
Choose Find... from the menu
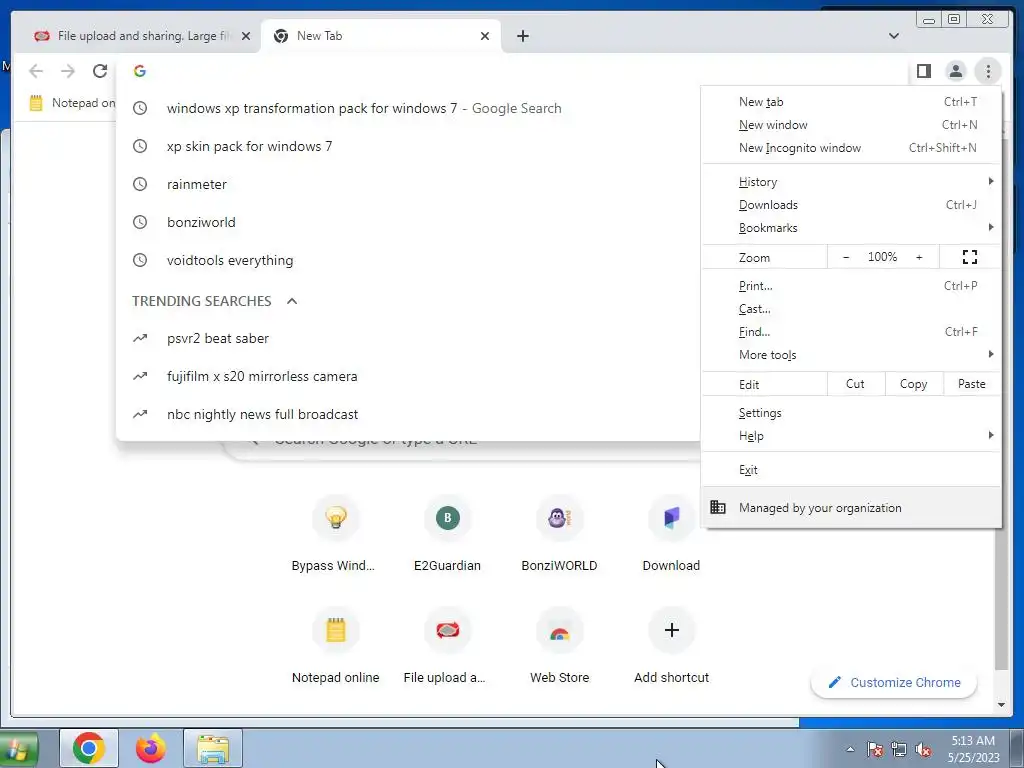point(851,331)
